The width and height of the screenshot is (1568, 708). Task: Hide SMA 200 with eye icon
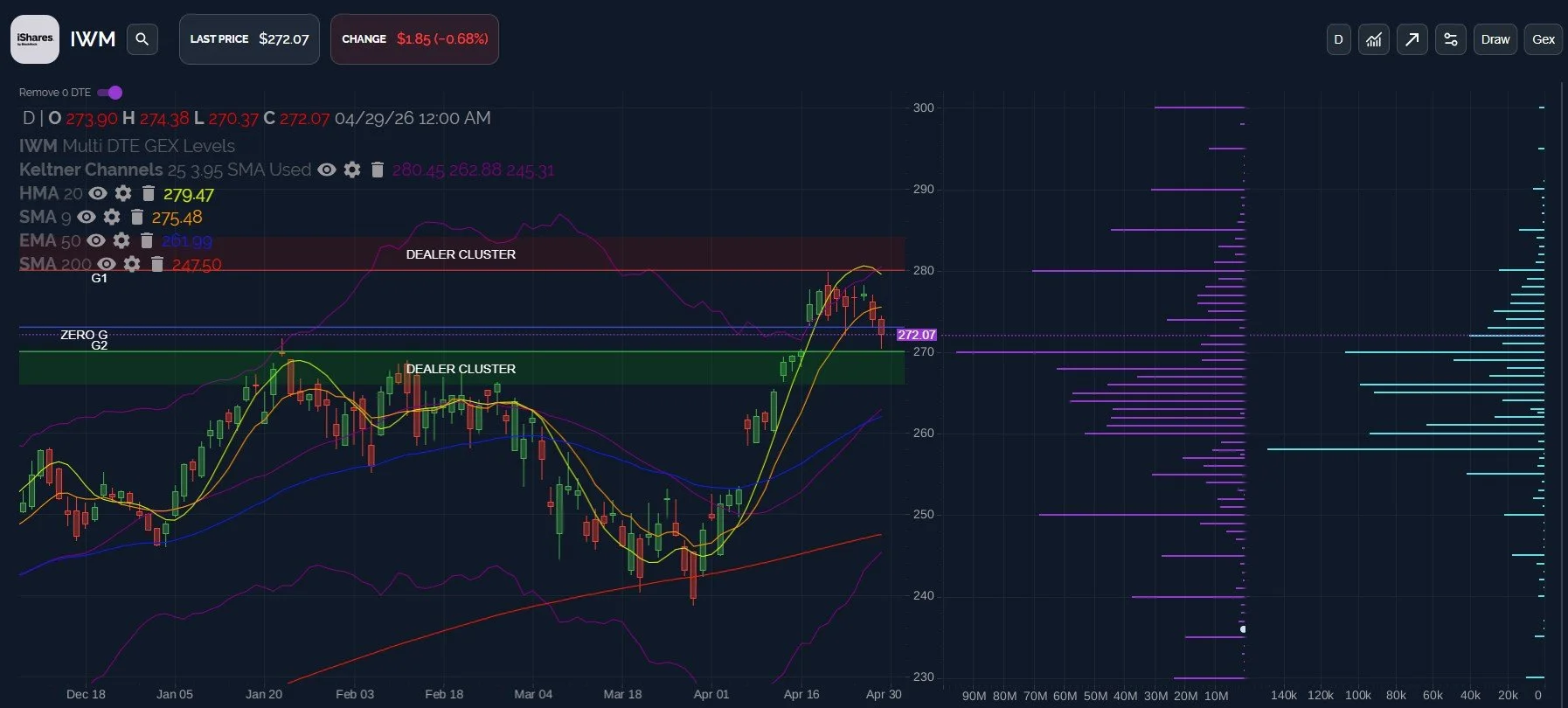click(107, 264)
